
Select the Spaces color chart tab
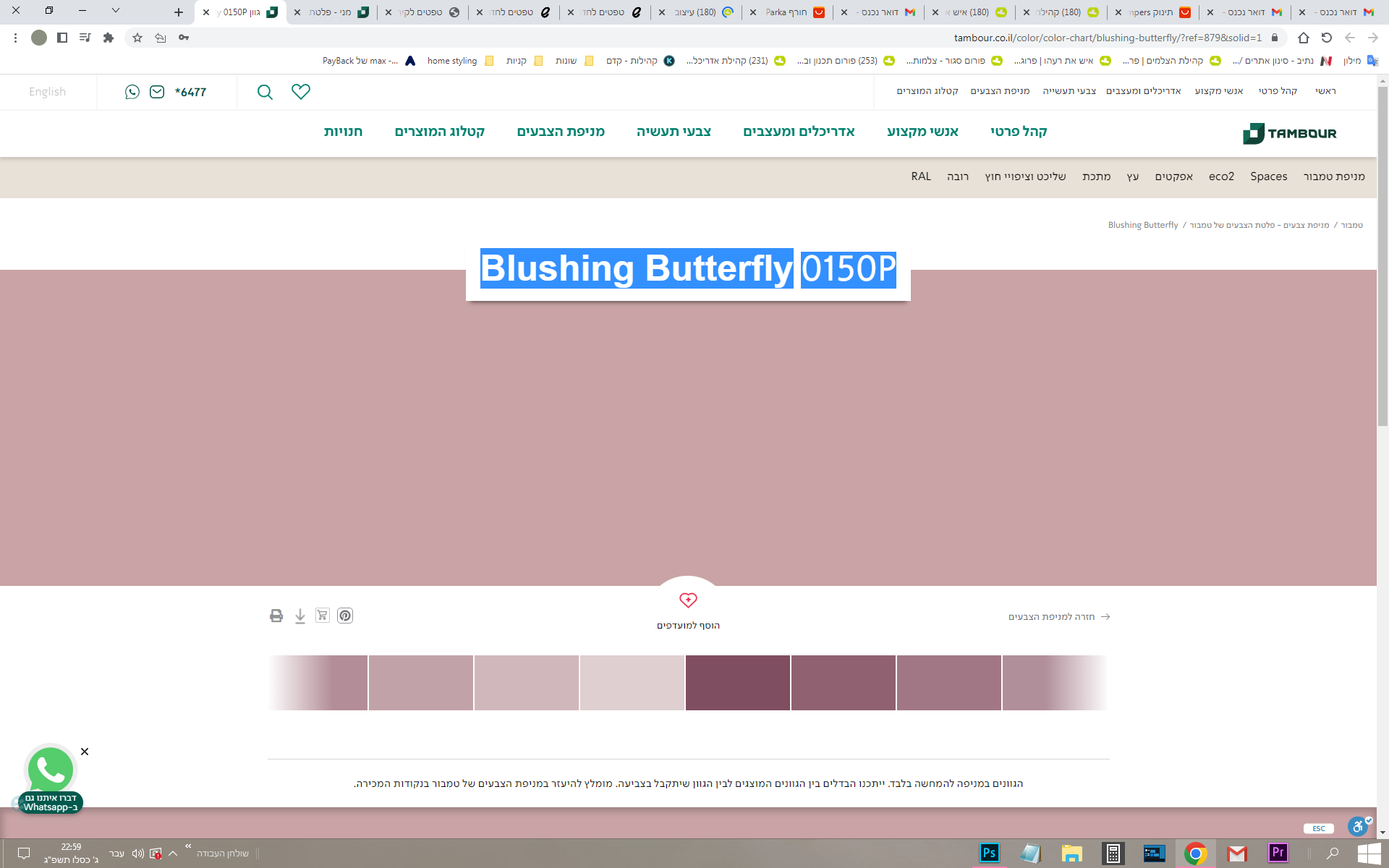coord(1268,176)
